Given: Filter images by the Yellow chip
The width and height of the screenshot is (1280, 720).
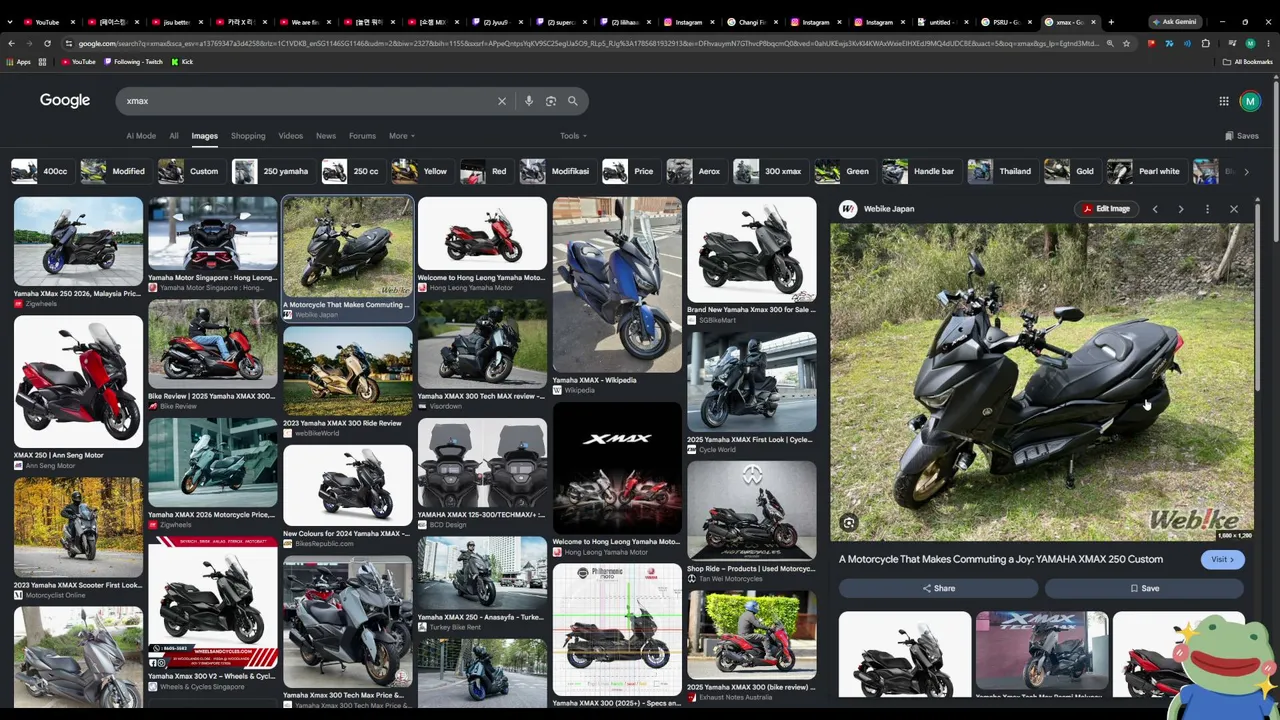Looking at the screenshot, I should click(x=420, y=171).
